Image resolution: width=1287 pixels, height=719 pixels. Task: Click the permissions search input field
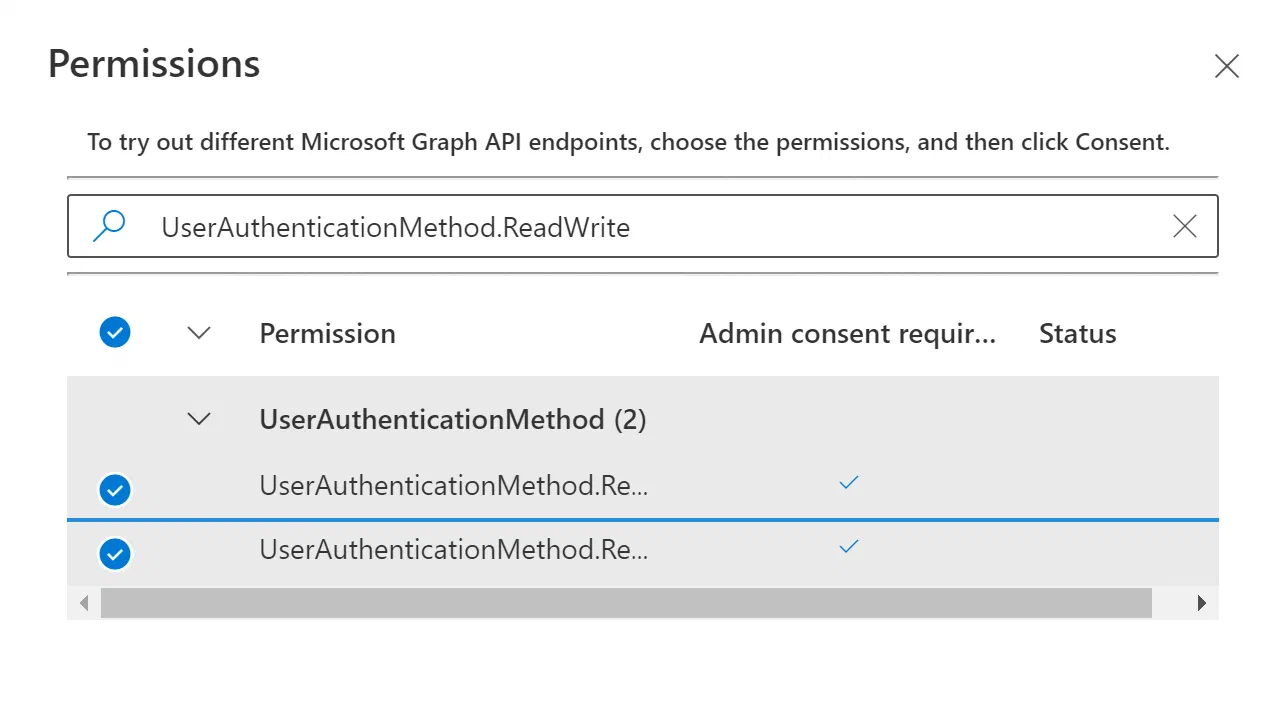pos(642,227)
